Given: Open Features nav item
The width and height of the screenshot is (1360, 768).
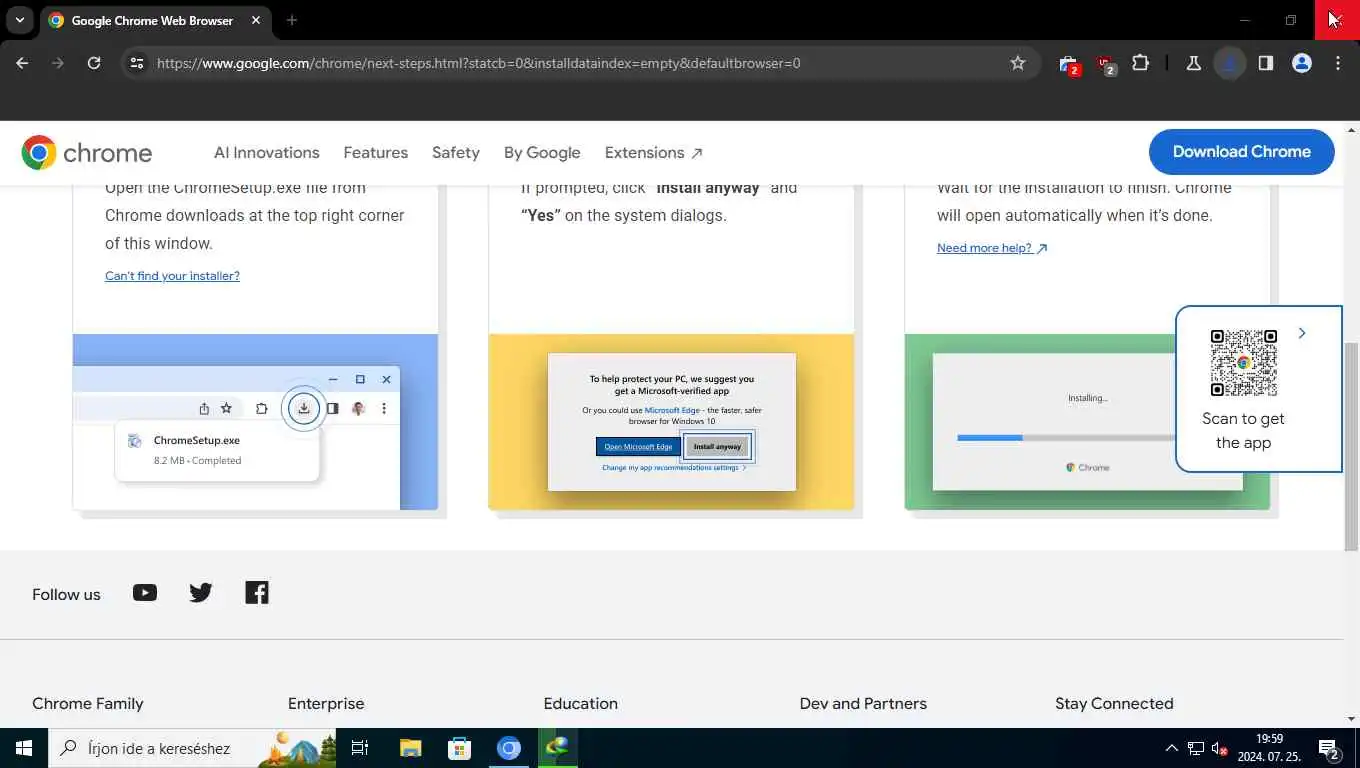Looking at the screenshot, I should click(376, 153).
